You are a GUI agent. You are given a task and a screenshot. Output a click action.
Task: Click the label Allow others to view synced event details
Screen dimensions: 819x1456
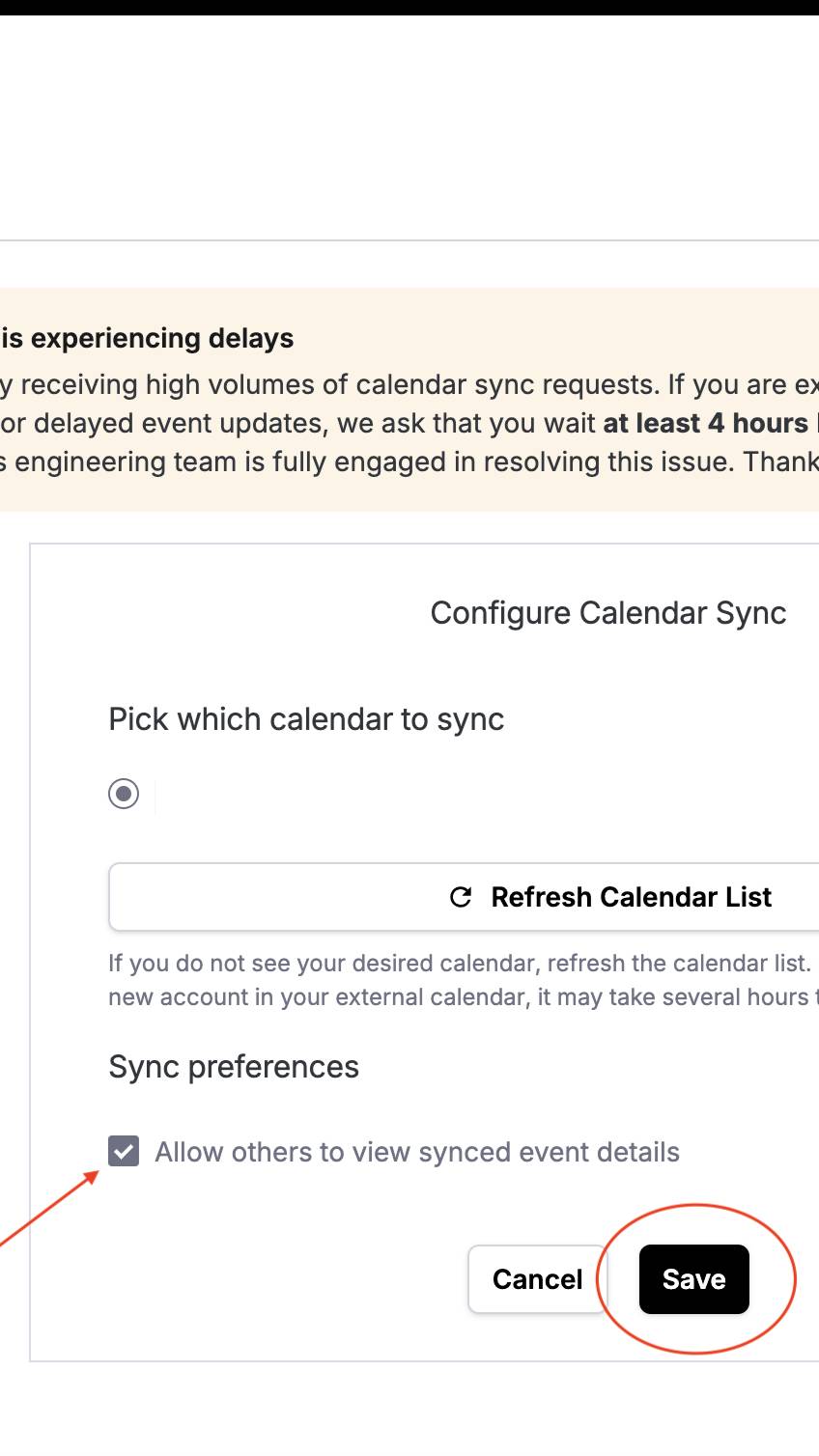point(419,1151)
